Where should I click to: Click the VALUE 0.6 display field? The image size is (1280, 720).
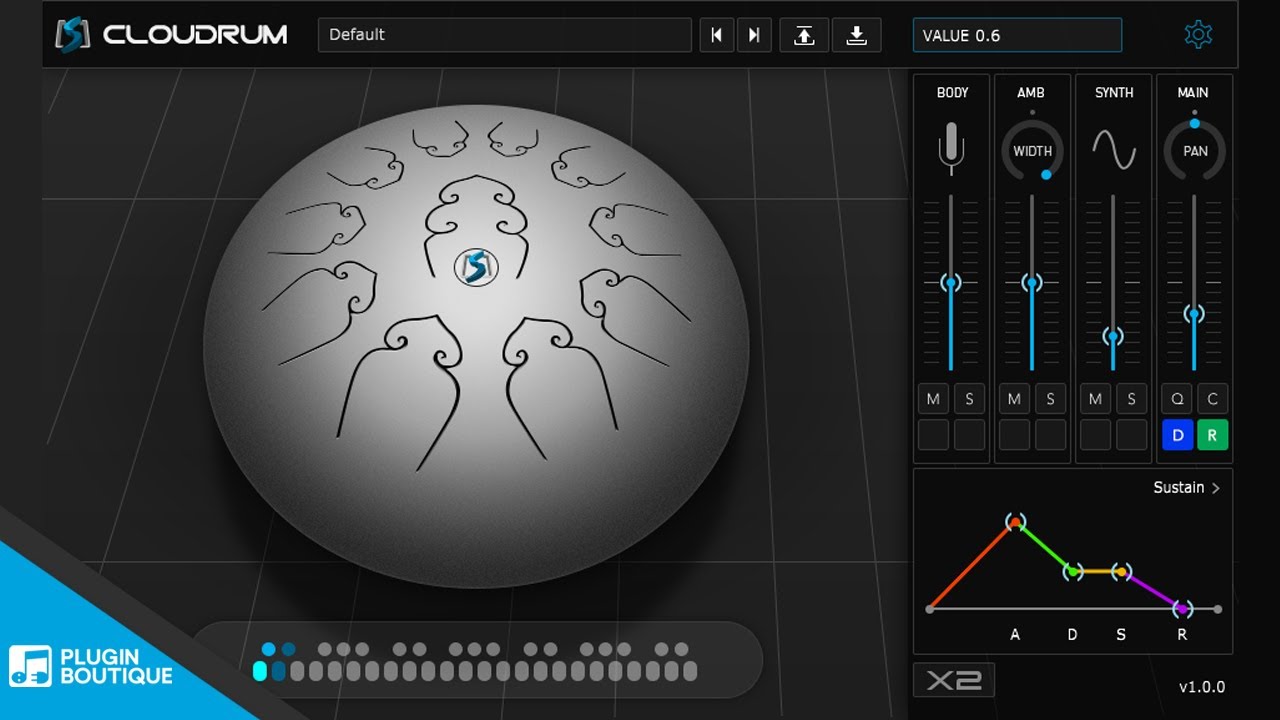click(1017, 35)
